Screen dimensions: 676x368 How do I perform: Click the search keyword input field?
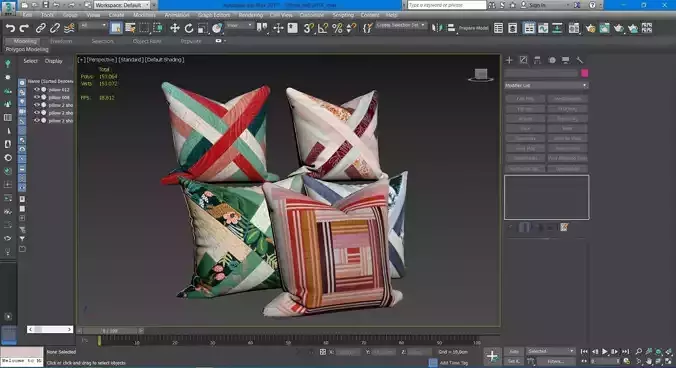(447, 5)
